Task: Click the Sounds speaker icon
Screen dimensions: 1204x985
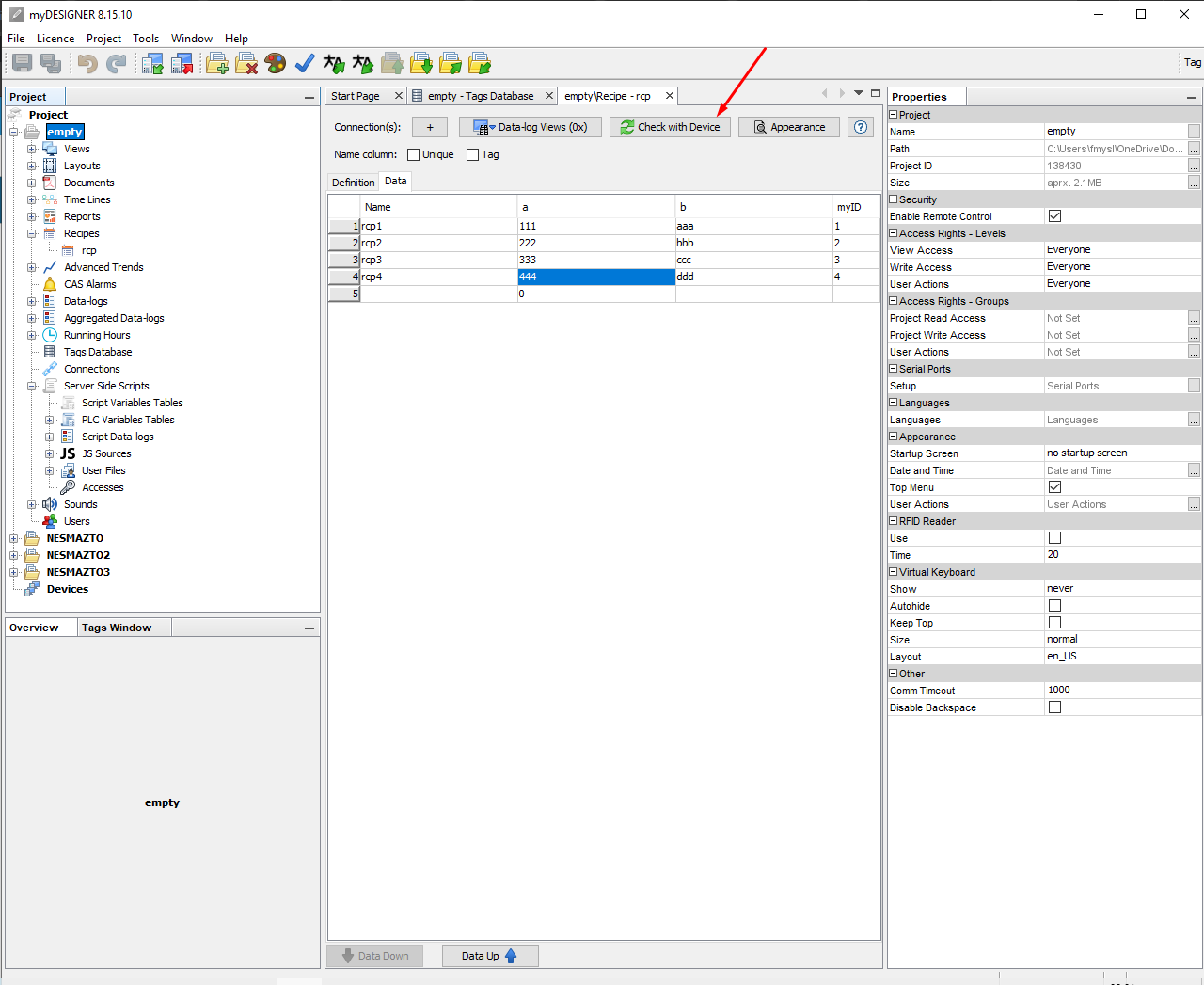Action: pos(50,504)
